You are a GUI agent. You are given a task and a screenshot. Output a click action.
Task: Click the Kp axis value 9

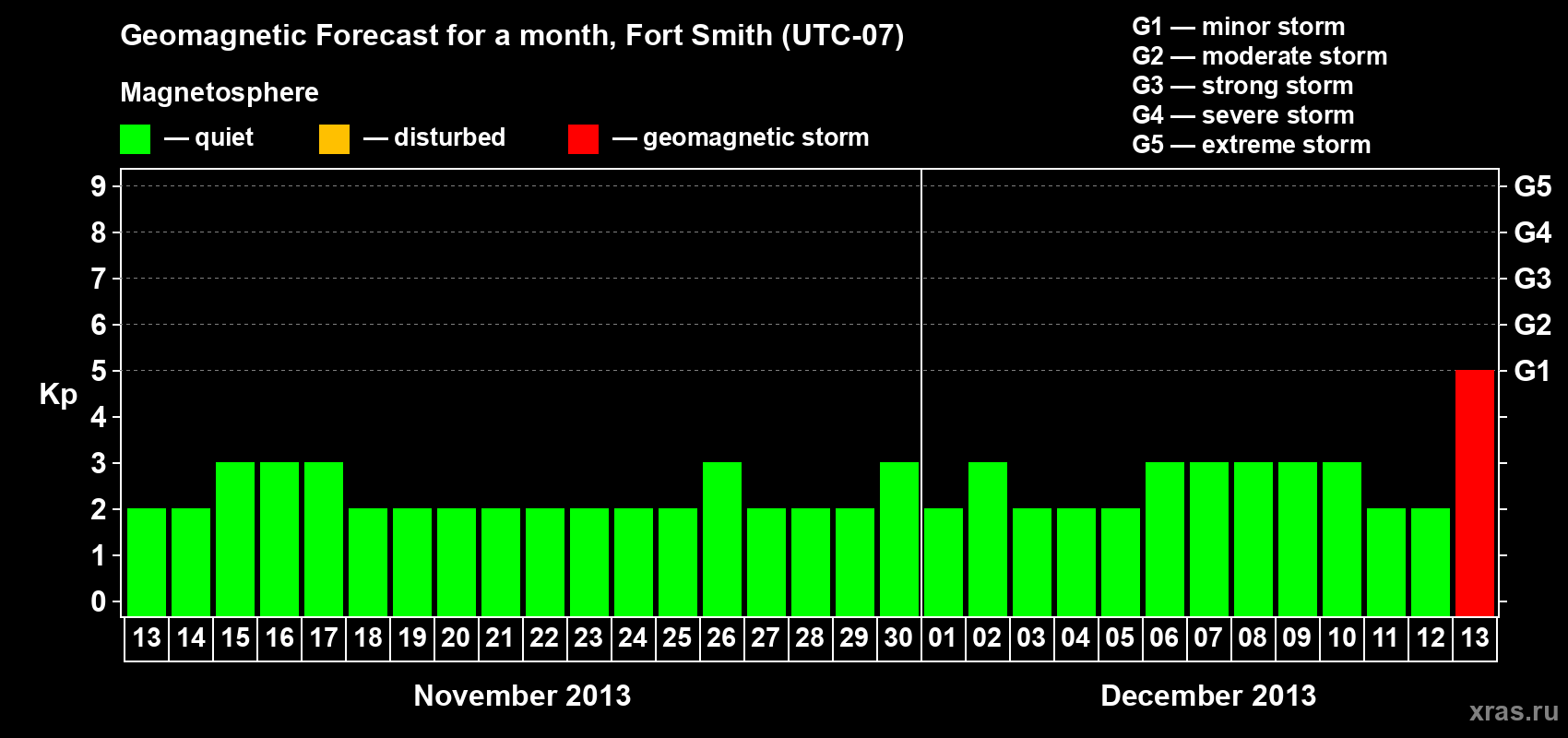point(99,186)
